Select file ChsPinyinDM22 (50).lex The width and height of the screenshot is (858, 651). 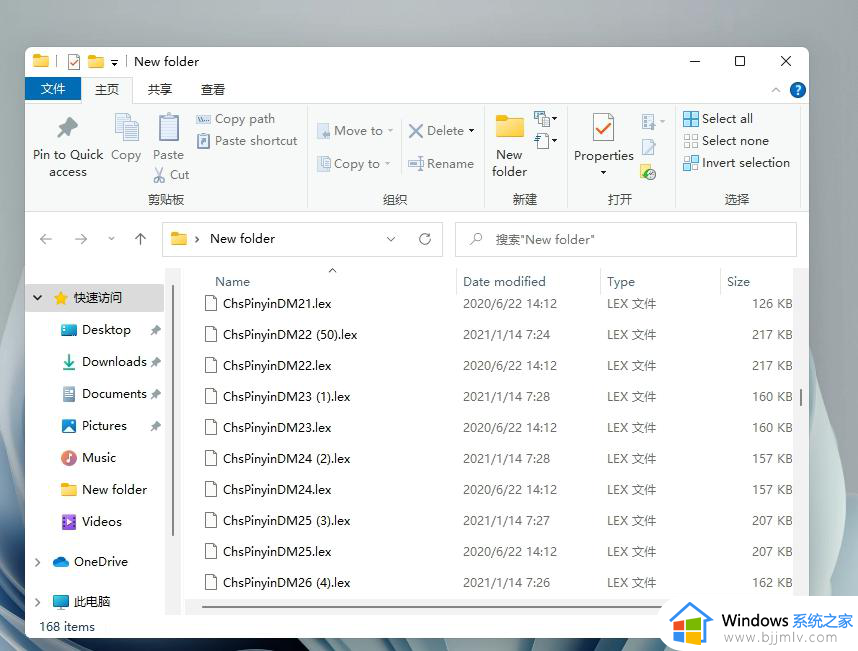290,335
